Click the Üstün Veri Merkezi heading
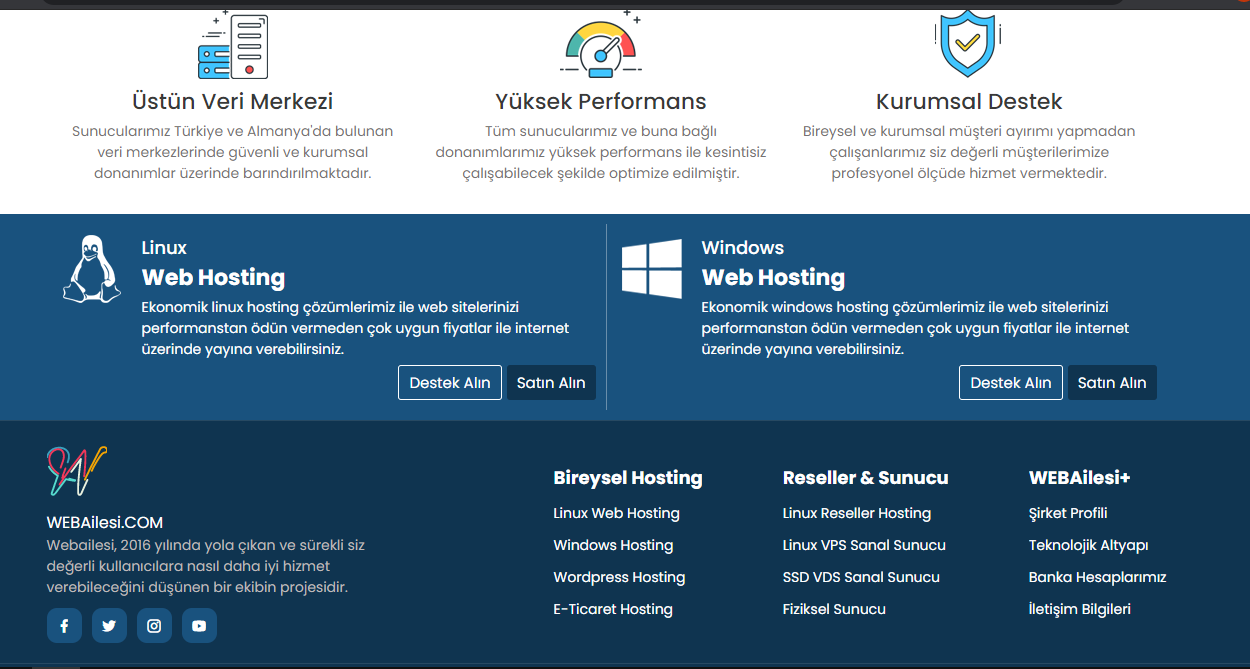 [232, 102]
